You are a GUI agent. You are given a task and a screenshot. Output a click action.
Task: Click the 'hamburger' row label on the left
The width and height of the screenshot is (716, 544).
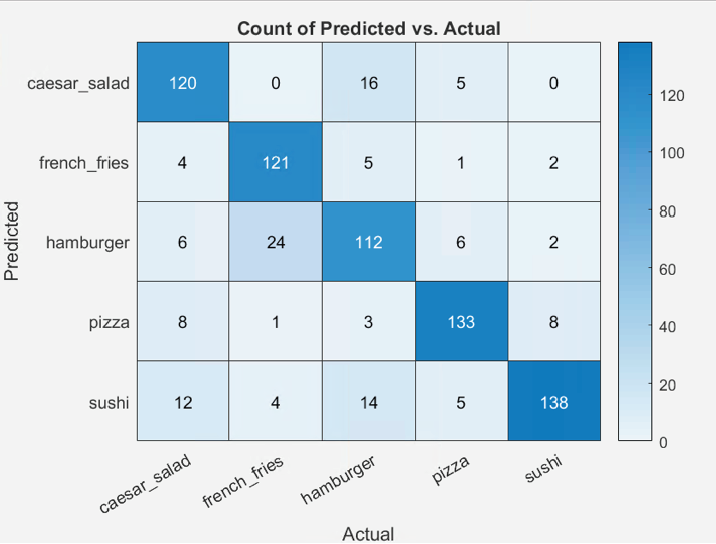(x=88, y=242)
